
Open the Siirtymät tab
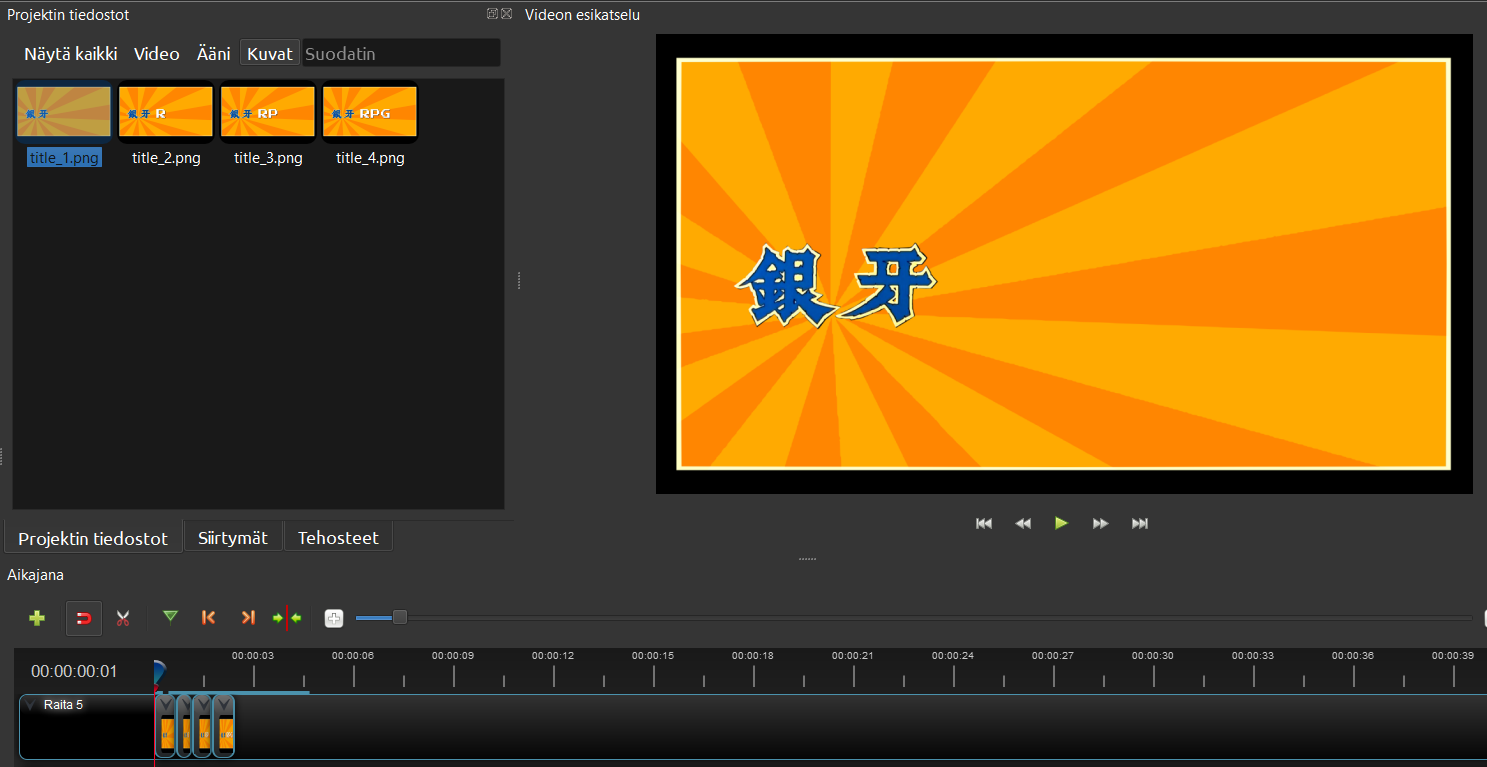tap(233, 538)
